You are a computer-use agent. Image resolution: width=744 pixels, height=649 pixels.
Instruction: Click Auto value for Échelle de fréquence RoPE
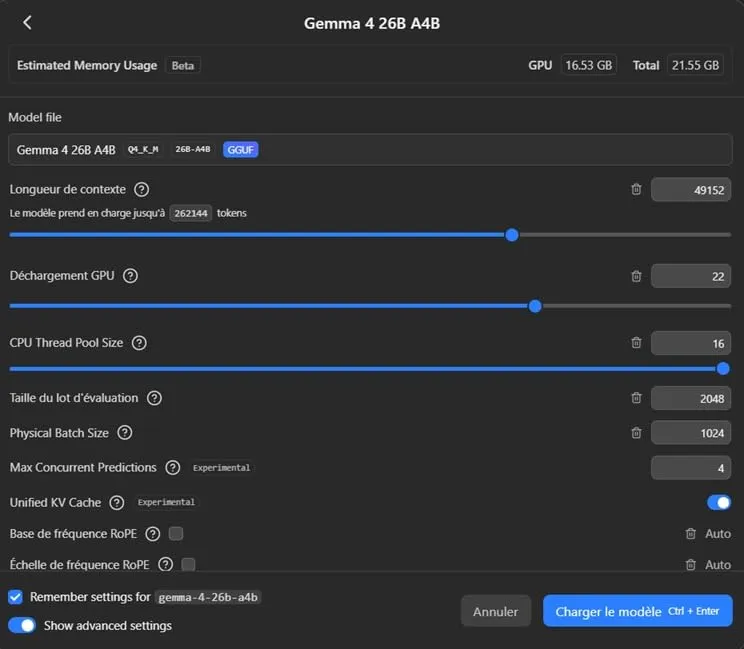[718, 565]
